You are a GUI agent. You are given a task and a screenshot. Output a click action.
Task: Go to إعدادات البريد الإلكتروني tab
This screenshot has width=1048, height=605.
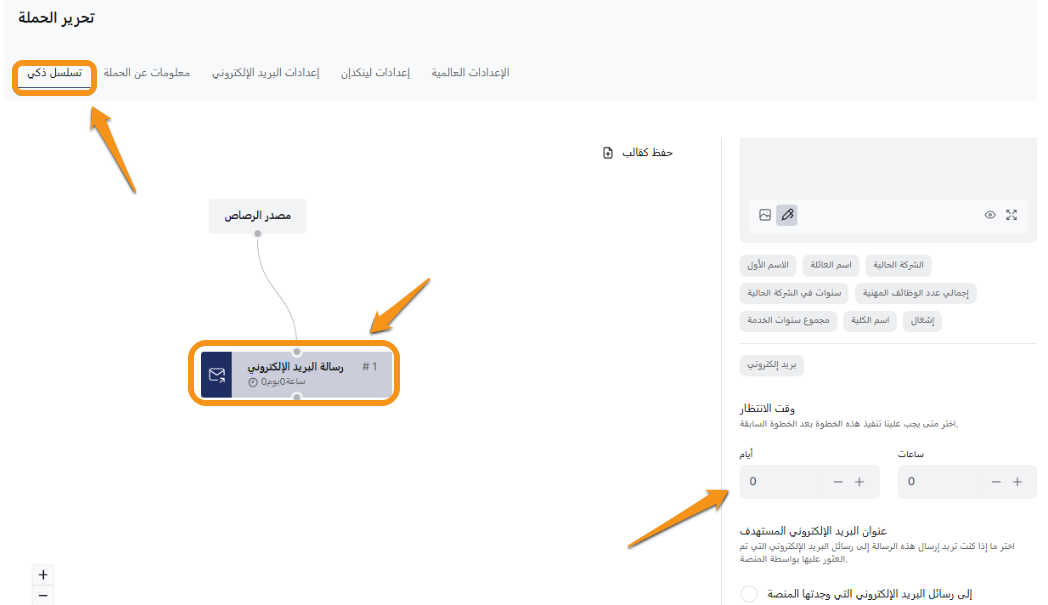coord(265,73)
